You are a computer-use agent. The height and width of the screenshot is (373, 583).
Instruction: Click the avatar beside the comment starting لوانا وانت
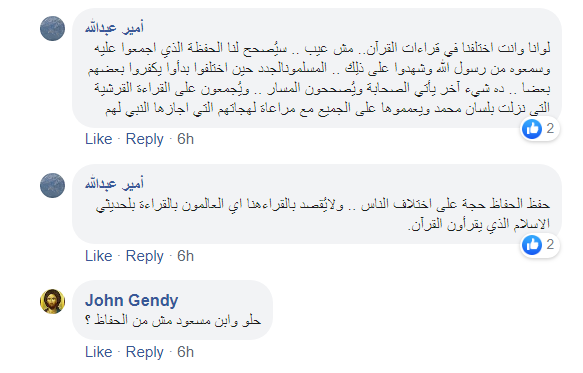(52, 28)
